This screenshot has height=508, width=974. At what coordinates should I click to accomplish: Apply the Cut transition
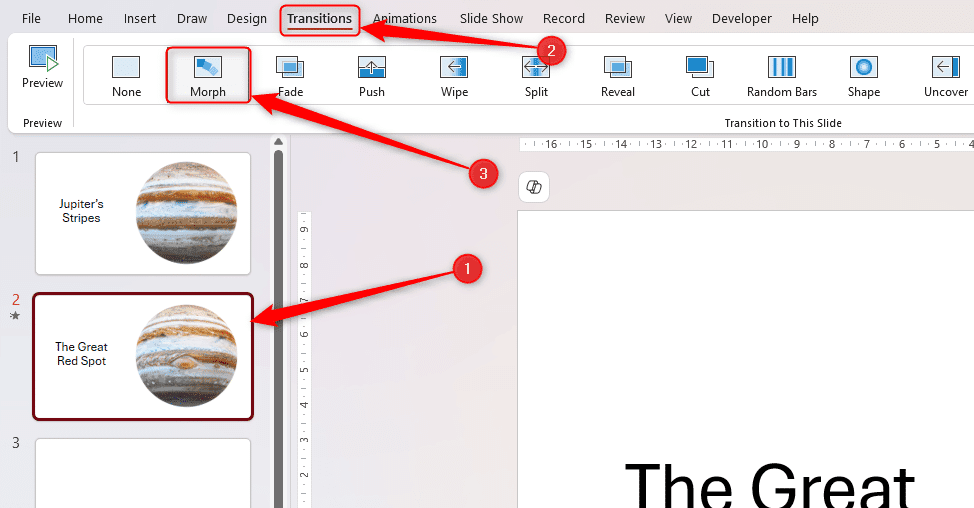(x=700, y=76)
